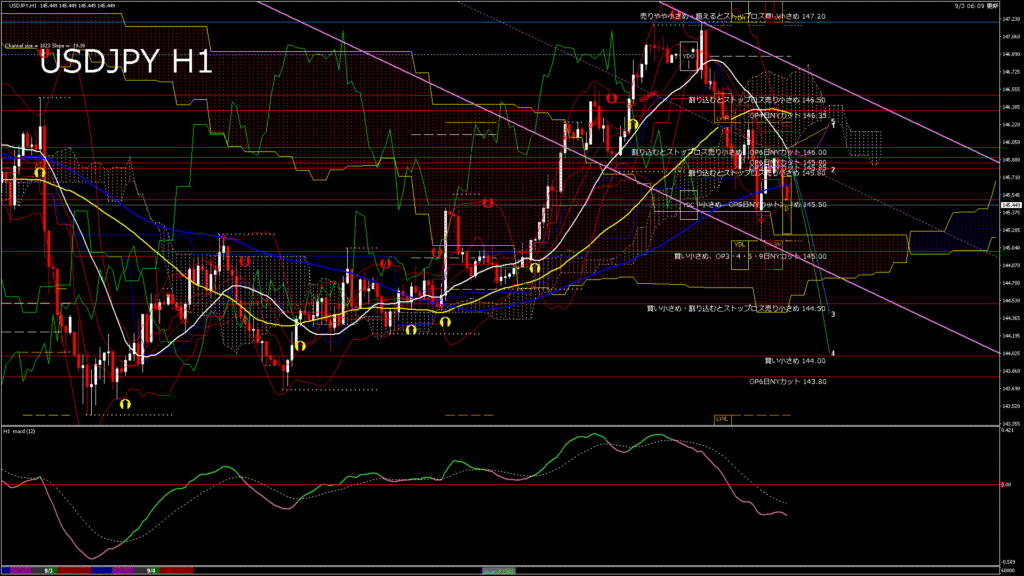The image size is (1024, 576).
Task: Click the YDL box marker
Action: pos(740,244)
